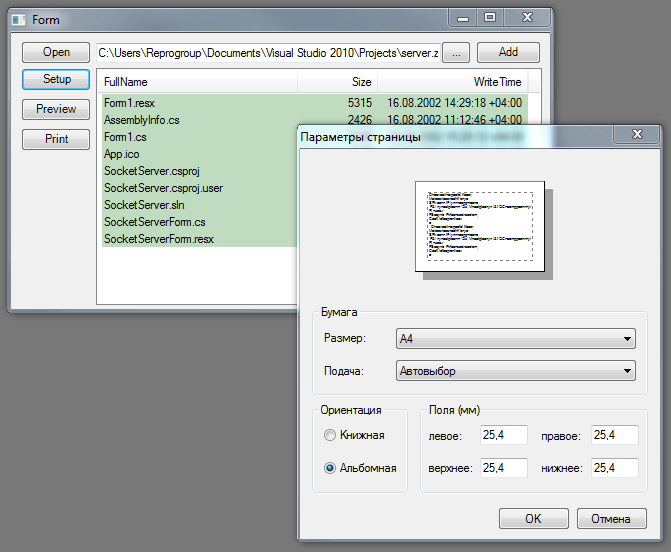Click the page preview thumbnail
This screenshot has width=671, height=552.
[x=481, y=226]
